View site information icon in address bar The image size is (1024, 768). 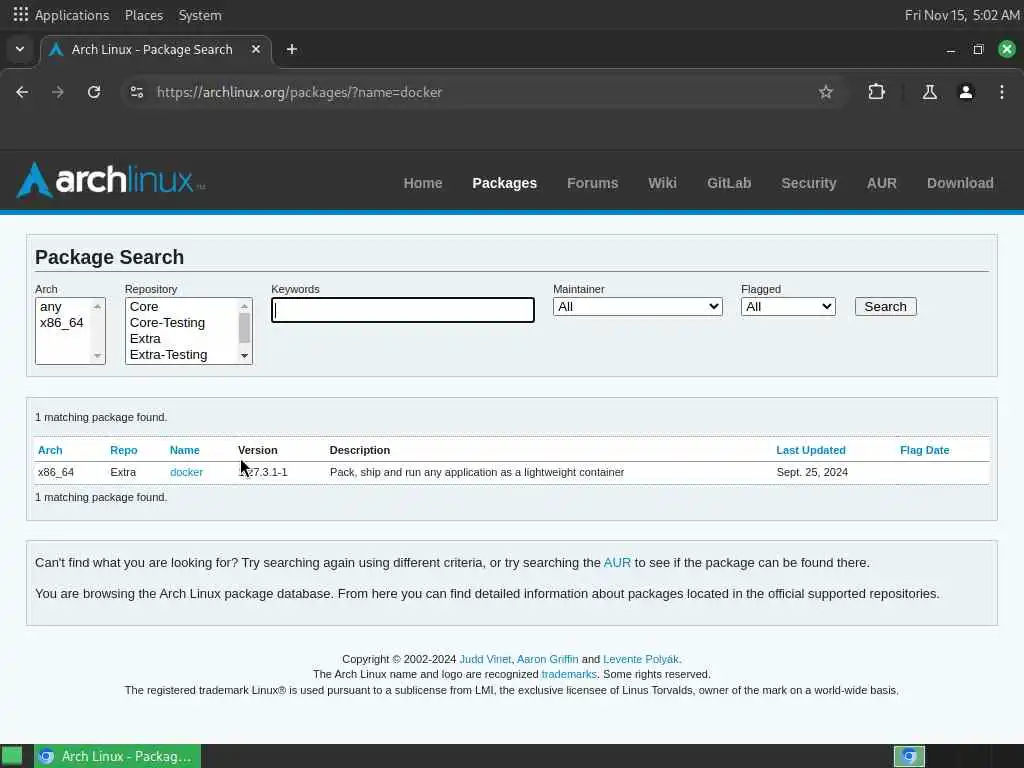[x=136, y=92]
